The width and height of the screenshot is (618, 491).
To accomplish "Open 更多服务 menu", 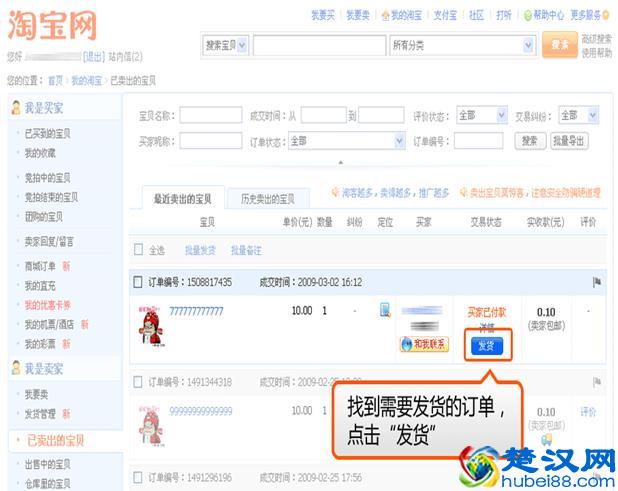I will (x=590, y=15).
